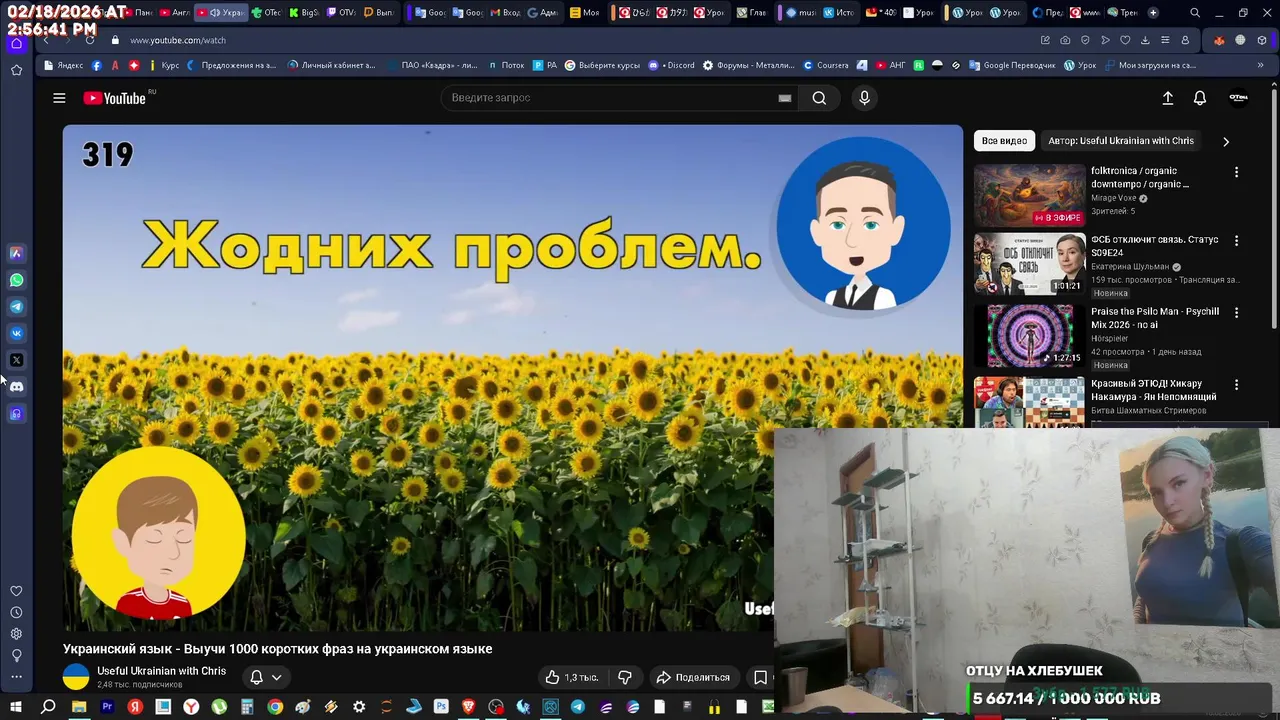
Task: Open Telegram in the browser sidebar
Action: (16, 307)
